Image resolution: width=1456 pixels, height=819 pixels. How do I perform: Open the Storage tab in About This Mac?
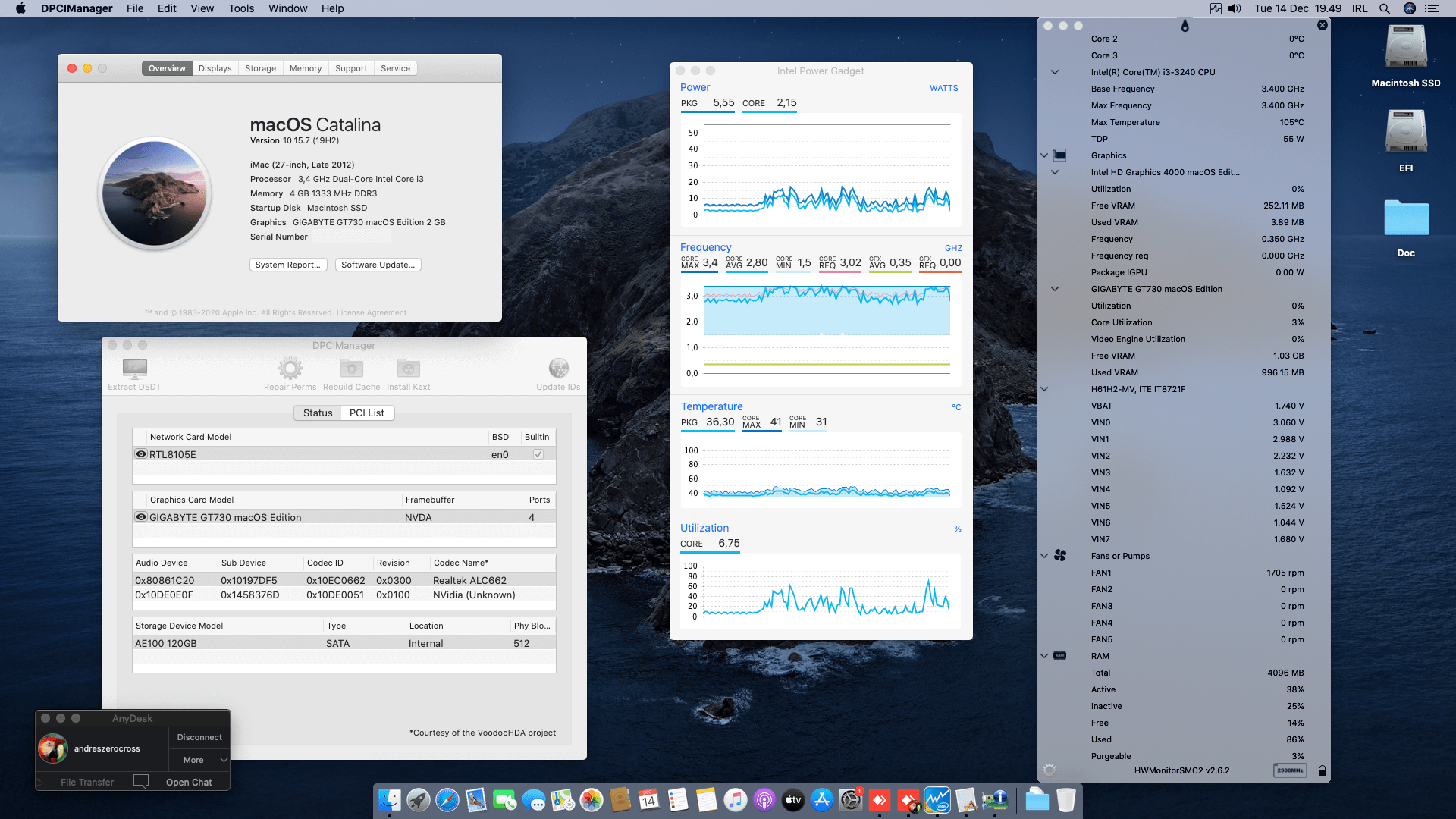point(260,67)
